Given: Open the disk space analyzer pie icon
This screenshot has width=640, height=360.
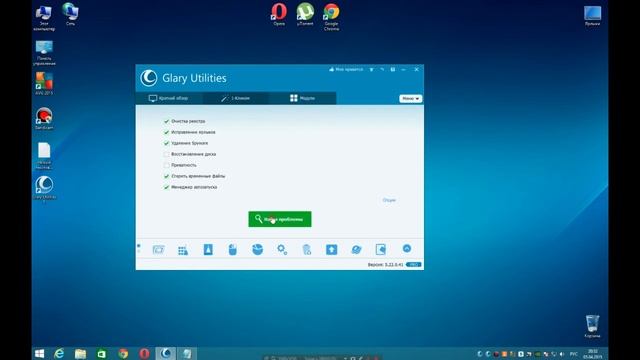Looking at the screenshot, I should (258, 249).
